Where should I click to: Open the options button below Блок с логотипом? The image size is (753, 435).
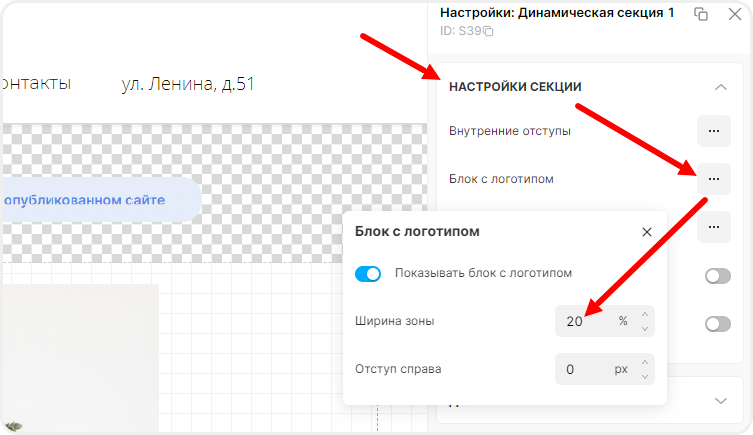click(x=714, y=227)
